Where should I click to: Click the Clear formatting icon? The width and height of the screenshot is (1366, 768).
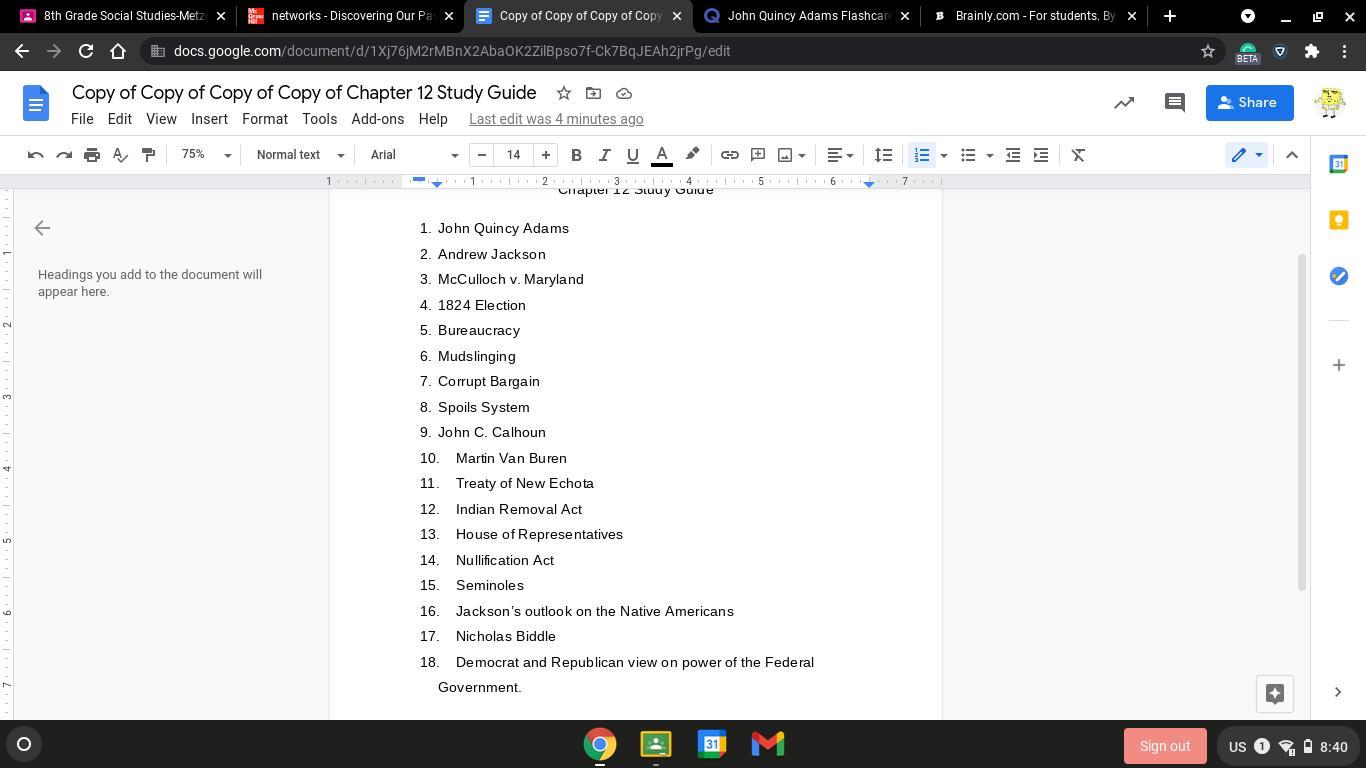point(1078,155)
